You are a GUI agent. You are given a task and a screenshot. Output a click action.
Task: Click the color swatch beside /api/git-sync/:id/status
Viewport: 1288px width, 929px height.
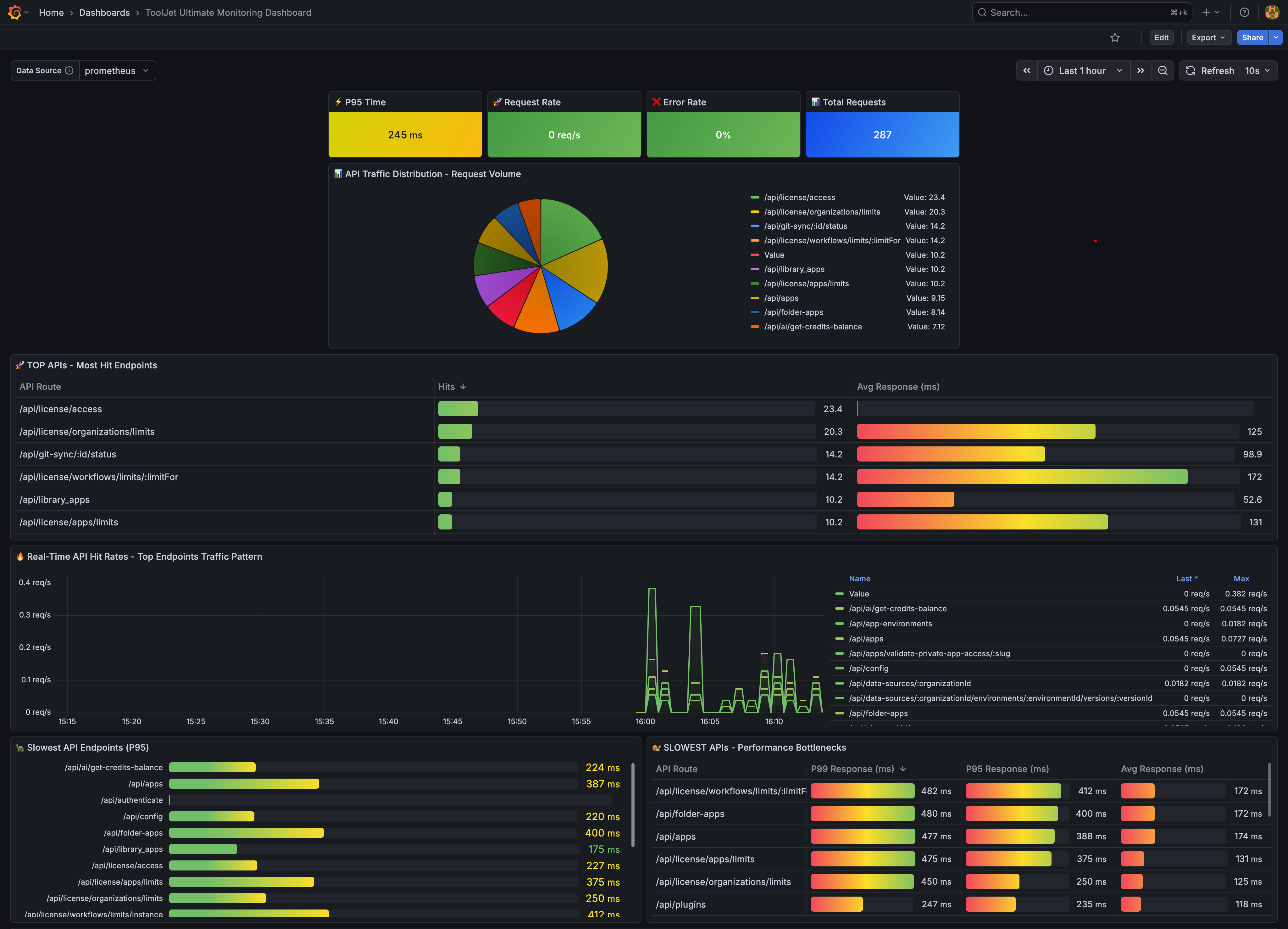click(755, 226)
